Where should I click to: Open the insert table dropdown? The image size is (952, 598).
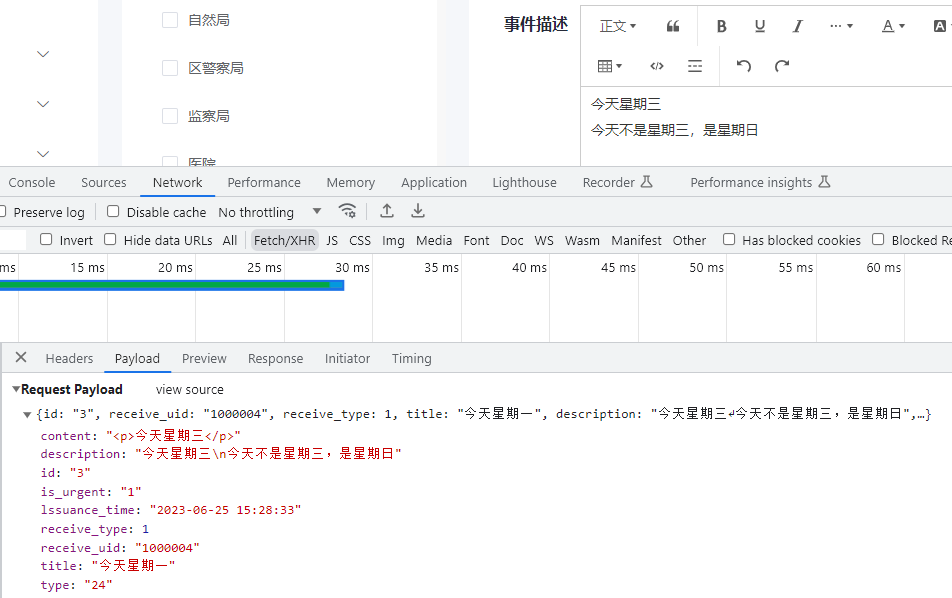point(610,66)
